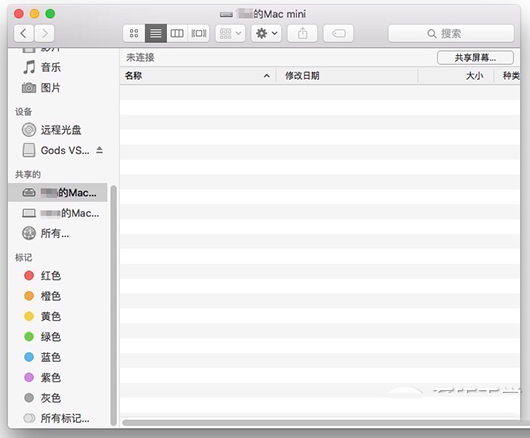
Task: Click the share toolbar button
Action: pos(303,33)
